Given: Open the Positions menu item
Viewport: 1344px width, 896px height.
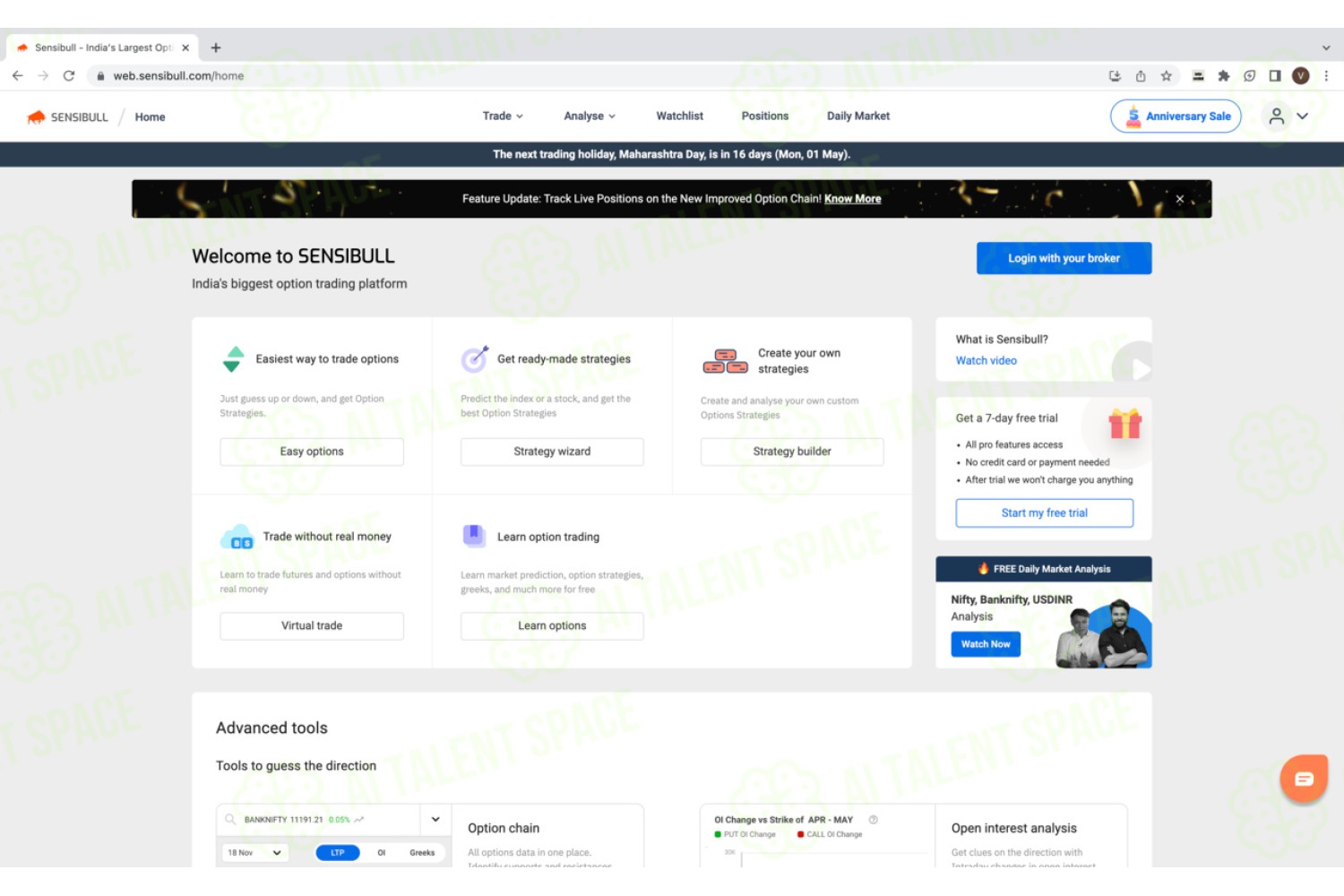Looking at the screenshot, I should point(765,116).
